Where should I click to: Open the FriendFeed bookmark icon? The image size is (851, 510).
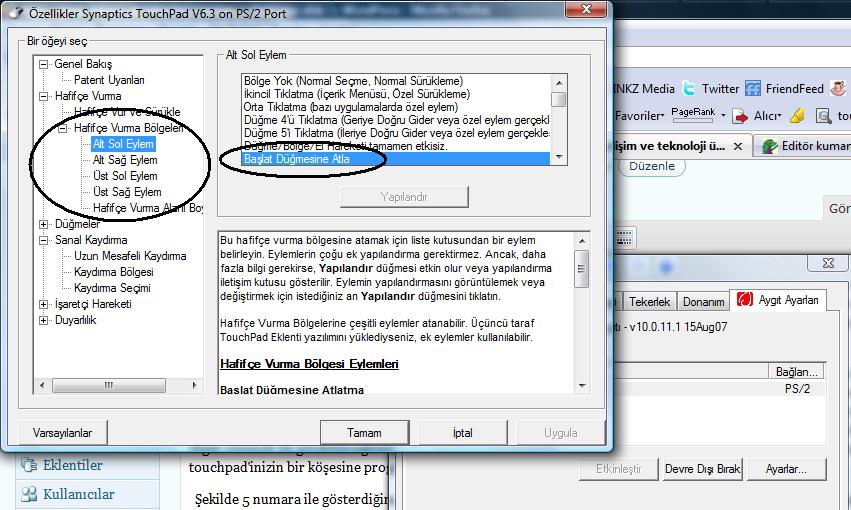click(750, 88)
